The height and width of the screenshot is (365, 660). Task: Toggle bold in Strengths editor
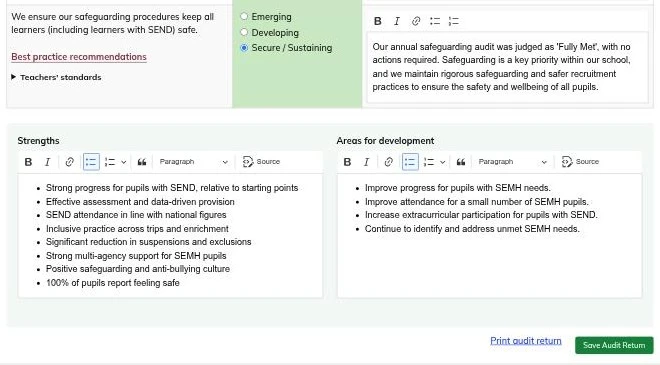[x=28, y=162]
